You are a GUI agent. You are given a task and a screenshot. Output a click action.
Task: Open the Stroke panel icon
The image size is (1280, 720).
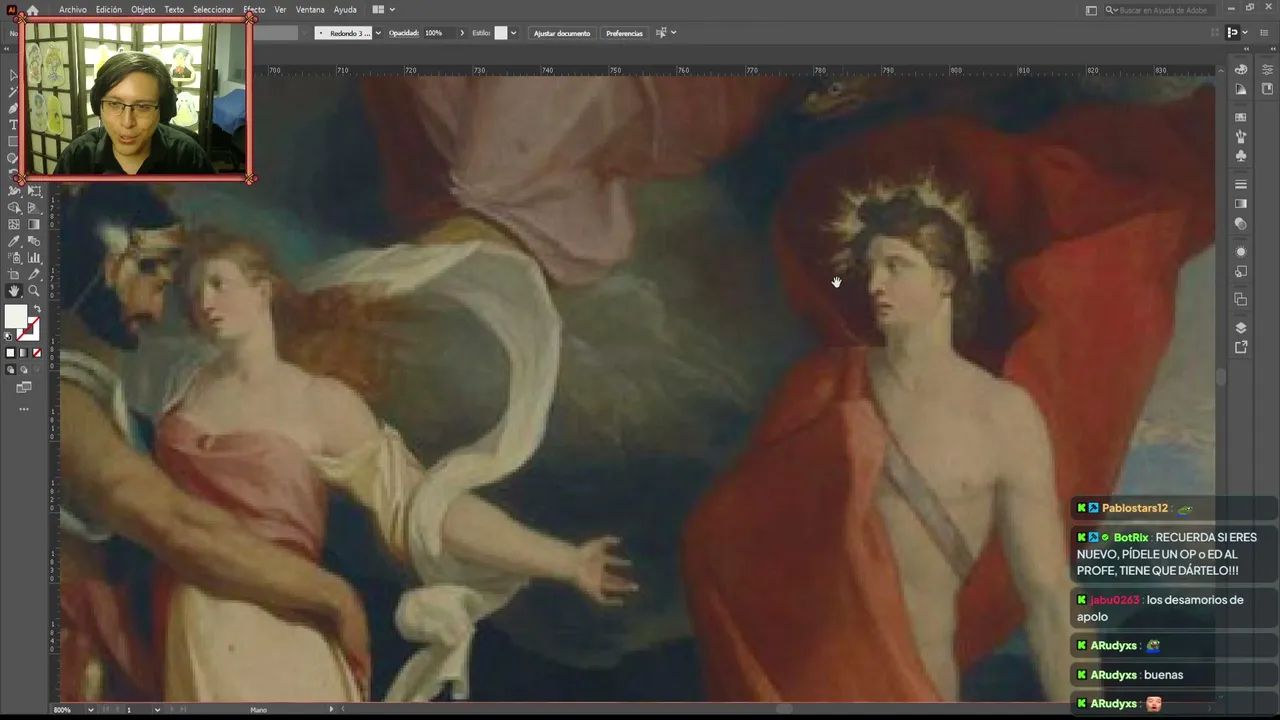[1241, 184]
